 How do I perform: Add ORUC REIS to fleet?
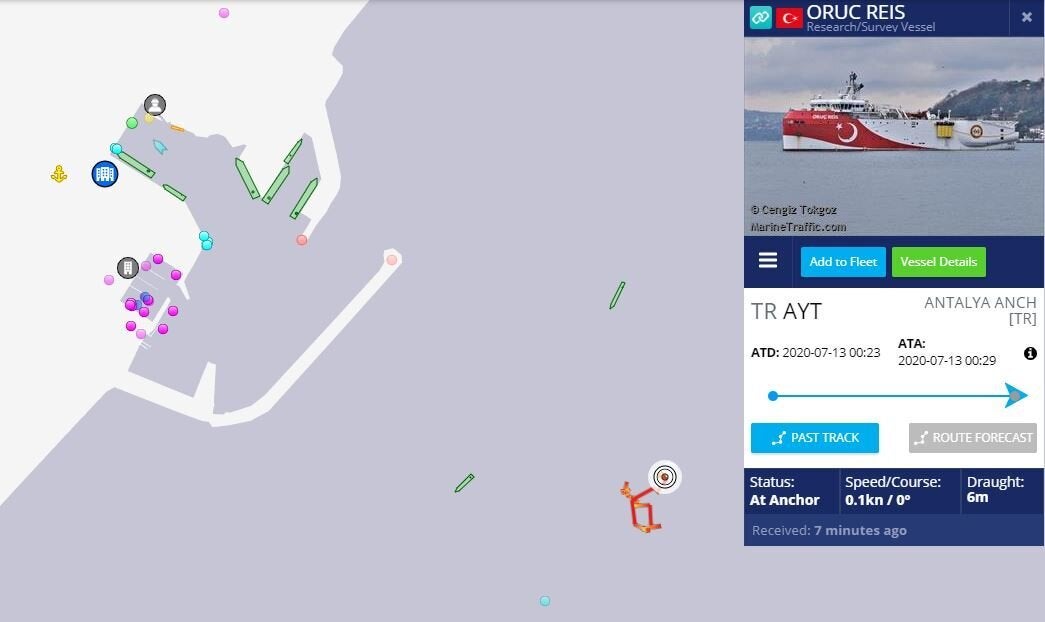[843, 262]
